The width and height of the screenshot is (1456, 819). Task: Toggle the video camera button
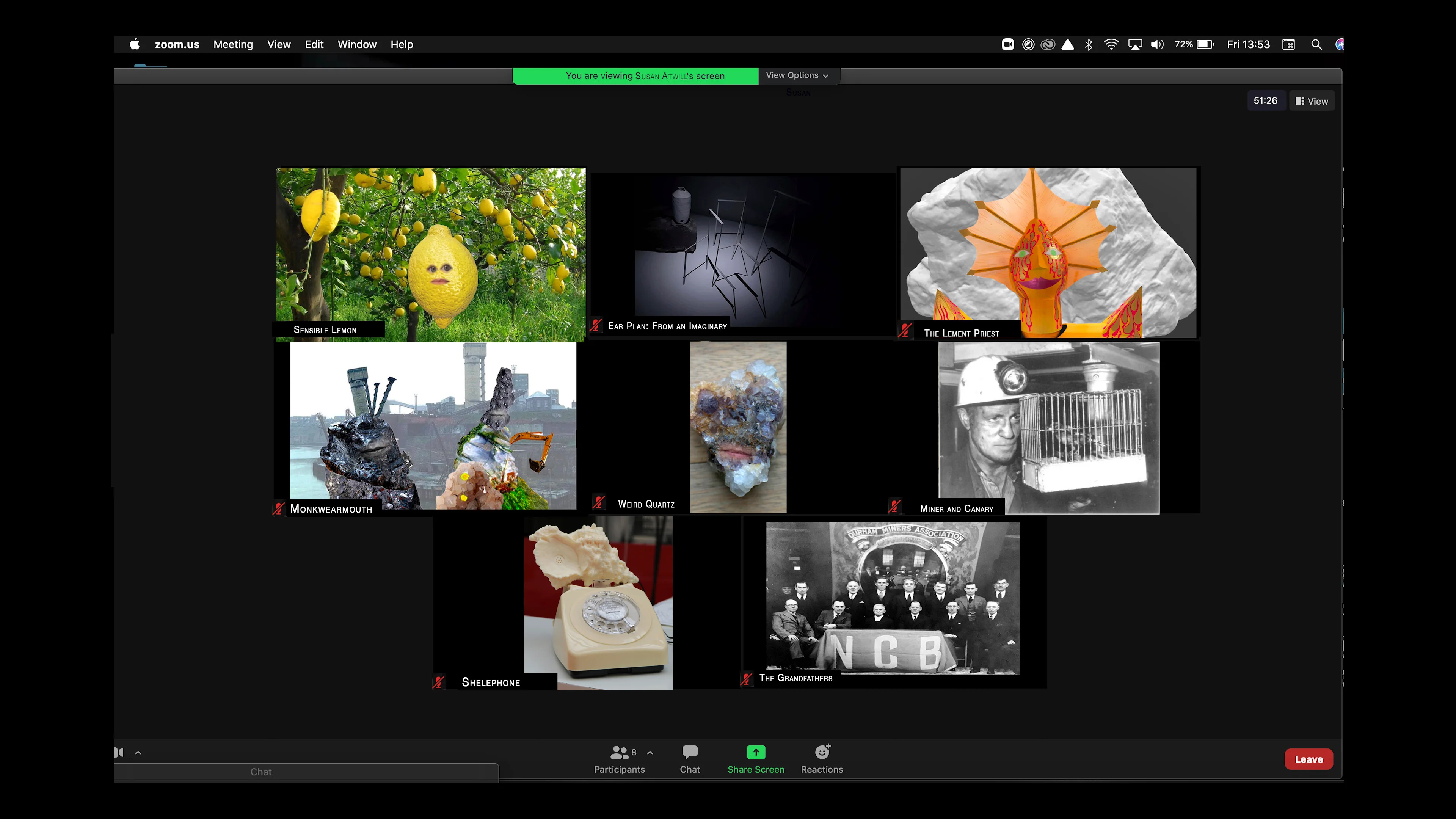[x=119, y=752]
